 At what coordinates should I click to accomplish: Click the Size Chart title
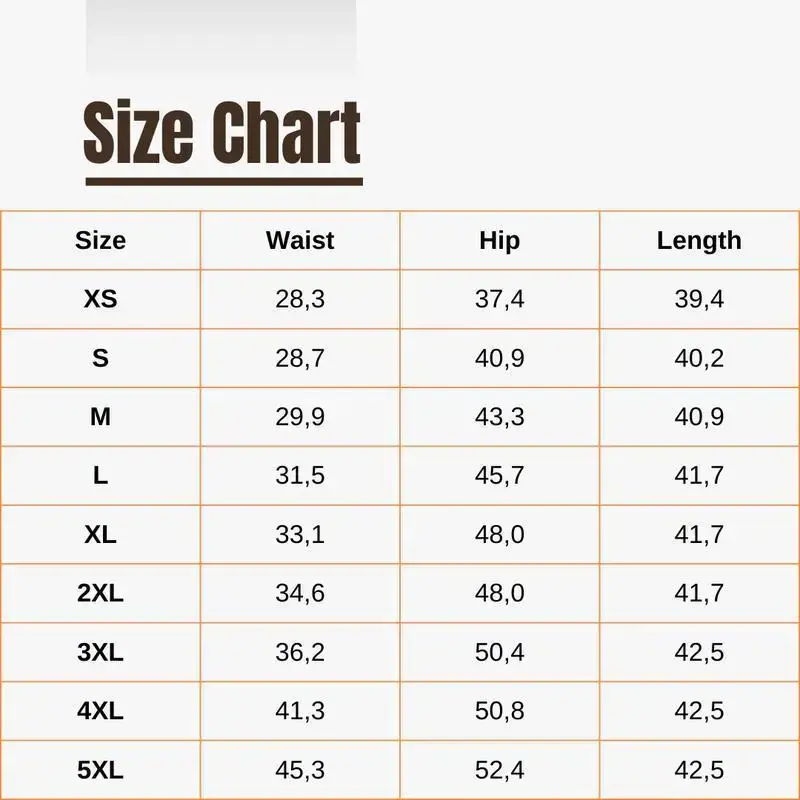(222, 134)
